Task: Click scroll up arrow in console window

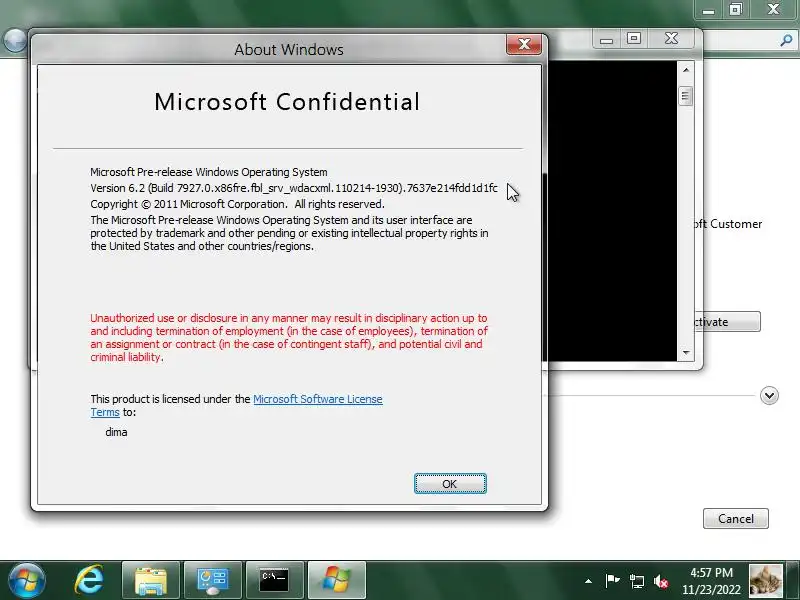Action: [x=686, y=70]
